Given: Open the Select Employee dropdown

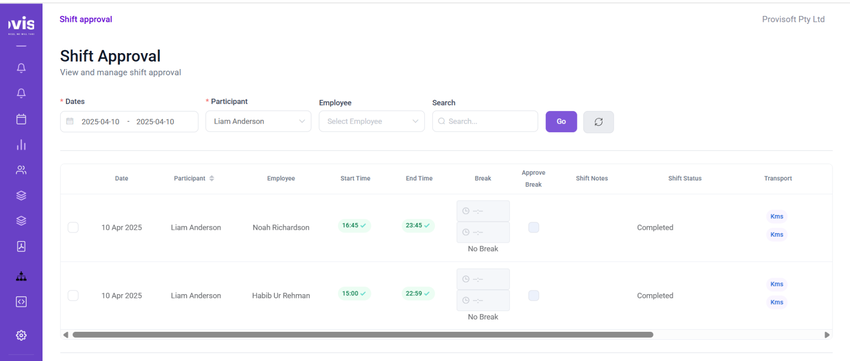Looking at the screenshot, I should (x=372, y=121).
